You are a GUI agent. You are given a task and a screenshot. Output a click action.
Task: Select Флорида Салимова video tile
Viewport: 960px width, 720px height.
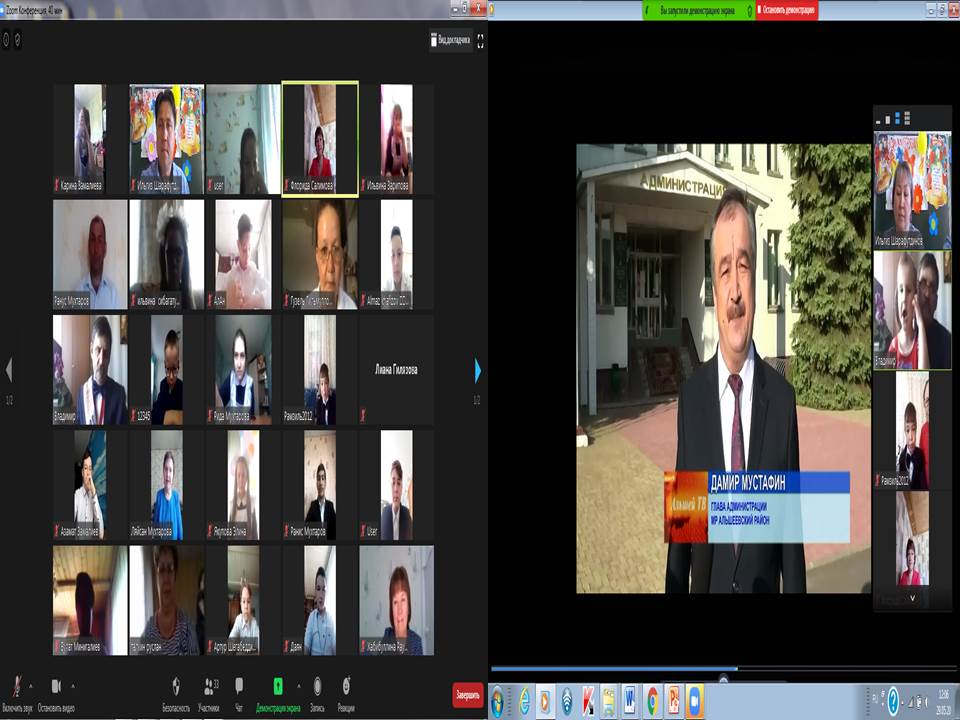(x=320, y=138)
